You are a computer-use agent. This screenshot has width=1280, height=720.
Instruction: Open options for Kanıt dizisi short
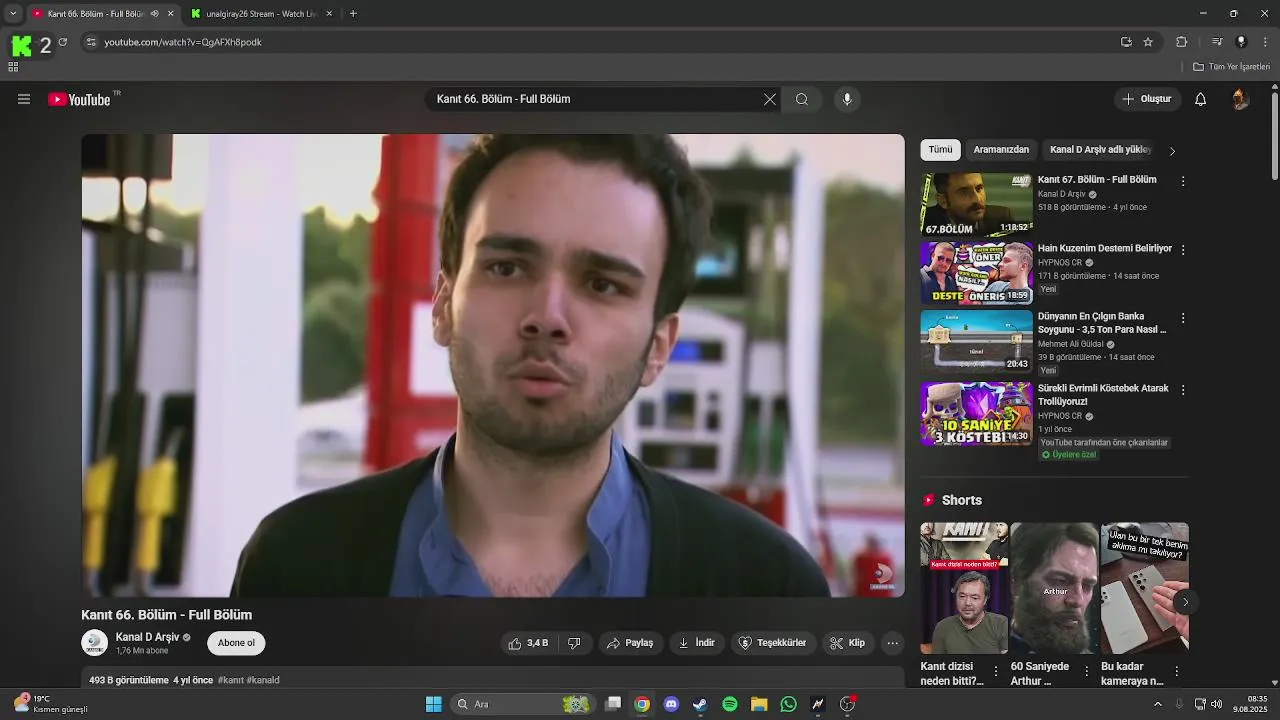pos(996,671)
